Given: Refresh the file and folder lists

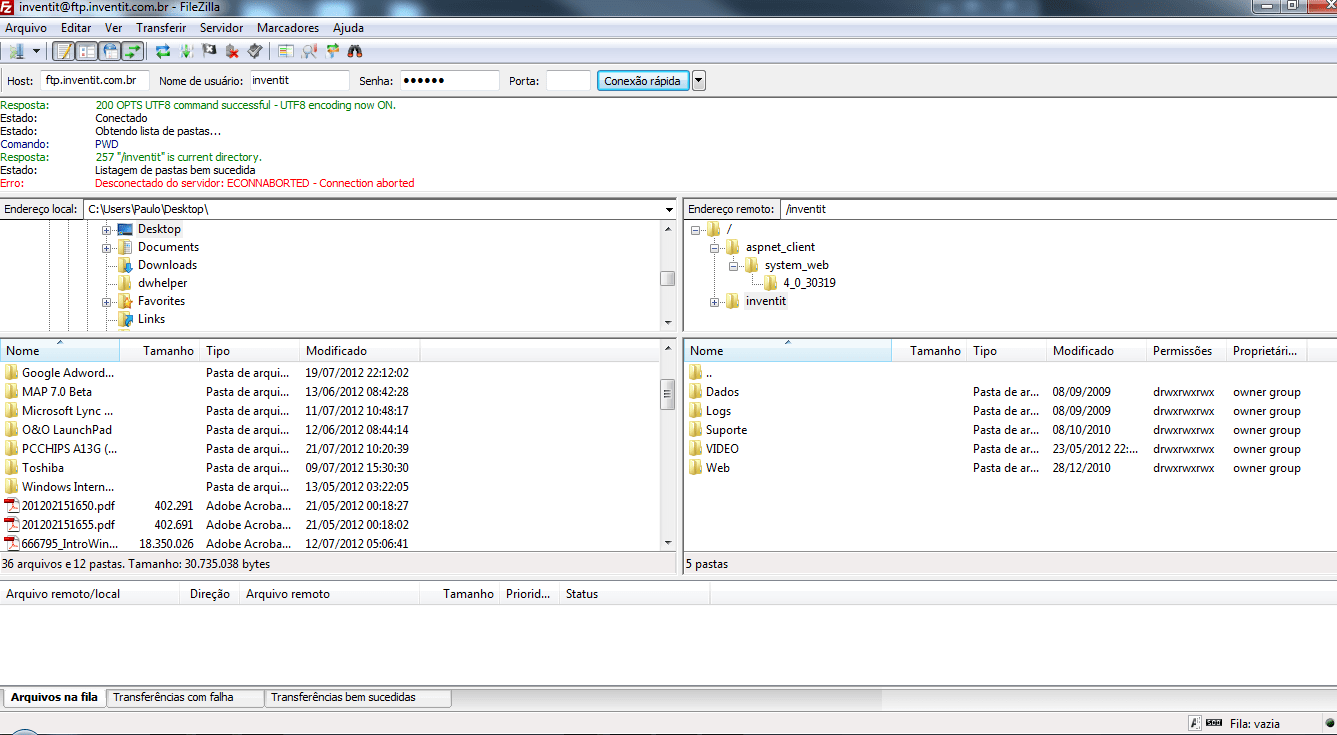Looking at the screenshot, I should pos(163,51).
